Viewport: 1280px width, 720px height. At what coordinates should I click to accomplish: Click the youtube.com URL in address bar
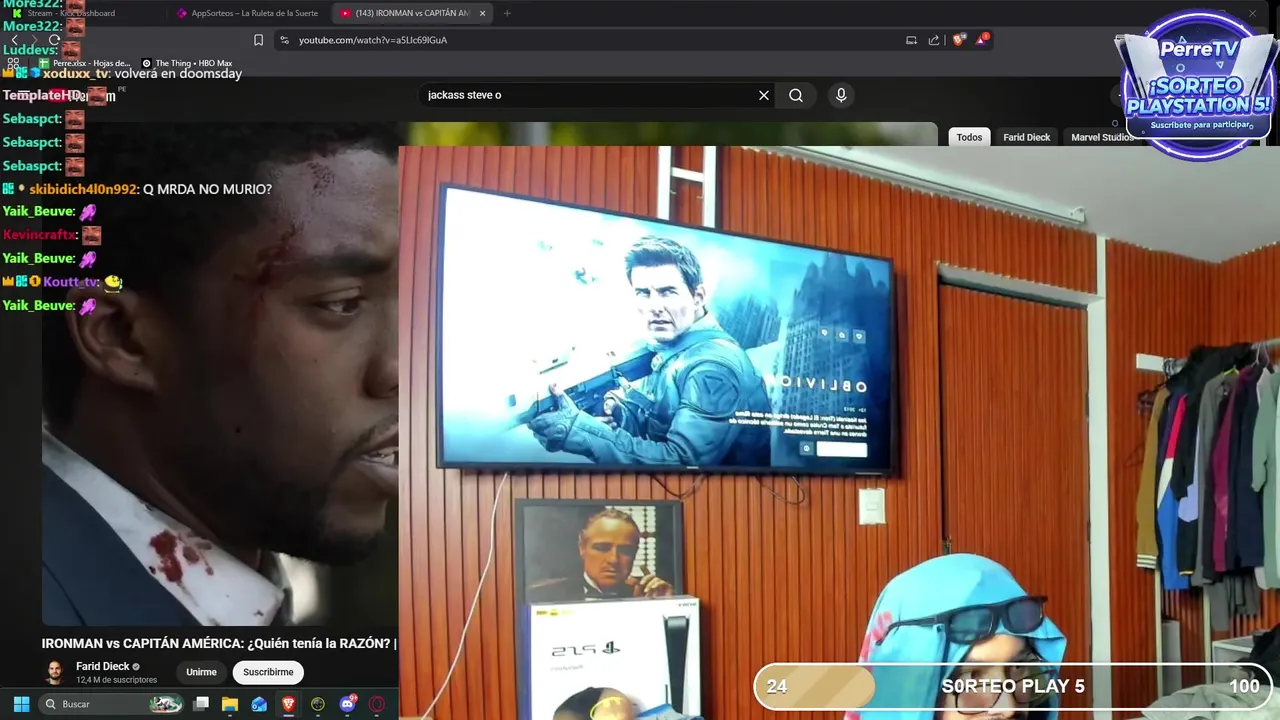point(373,40)
